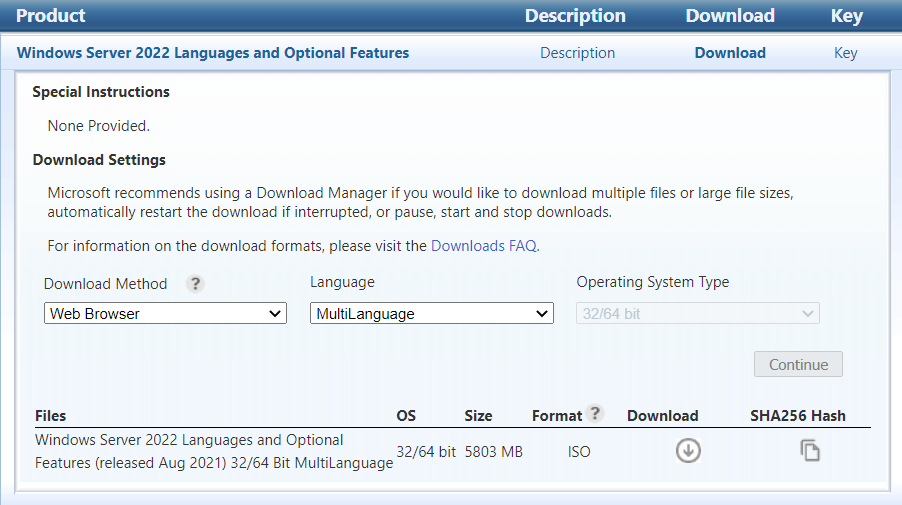Viewport: 902px width, 505px height.
Task: Follow the Downloads FAQ link
Action: pos(484,246)
